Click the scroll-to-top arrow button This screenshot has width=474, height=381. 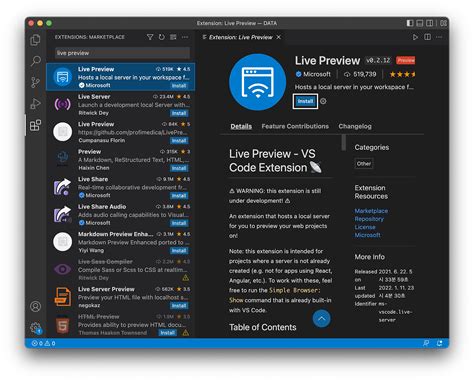pos(321,318)
